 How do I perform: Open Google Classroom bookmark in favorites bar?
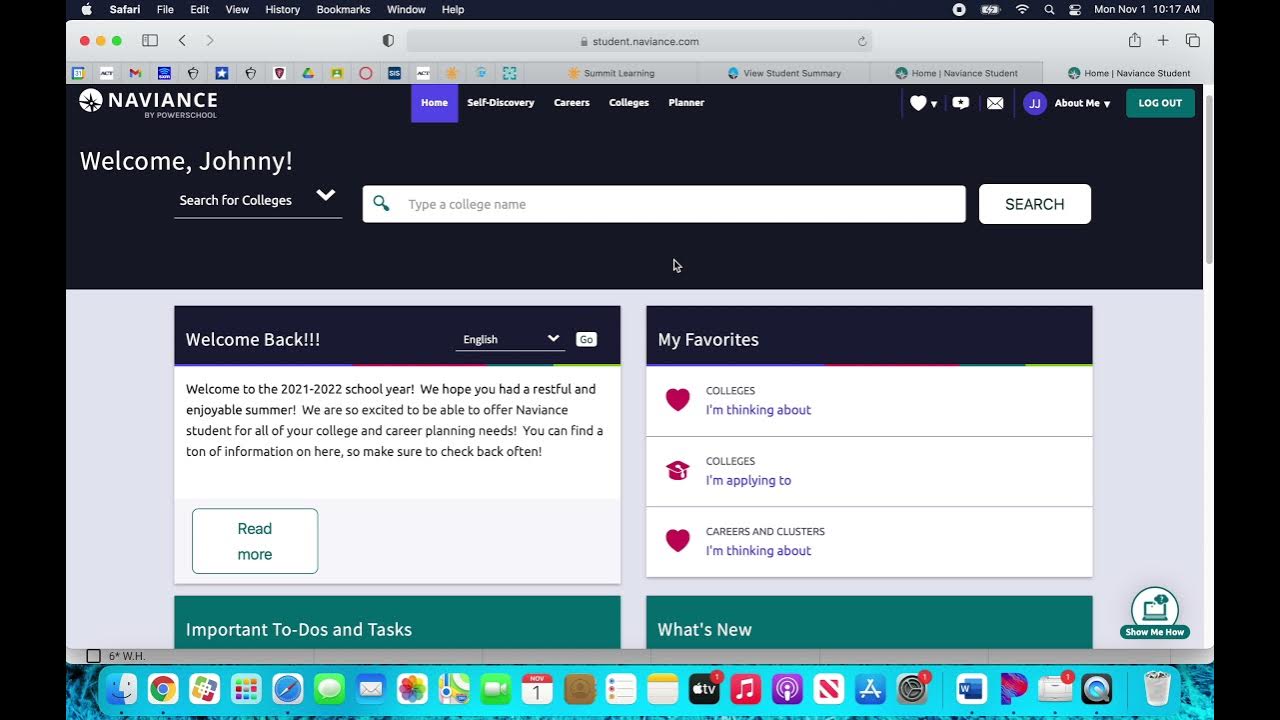338,73
